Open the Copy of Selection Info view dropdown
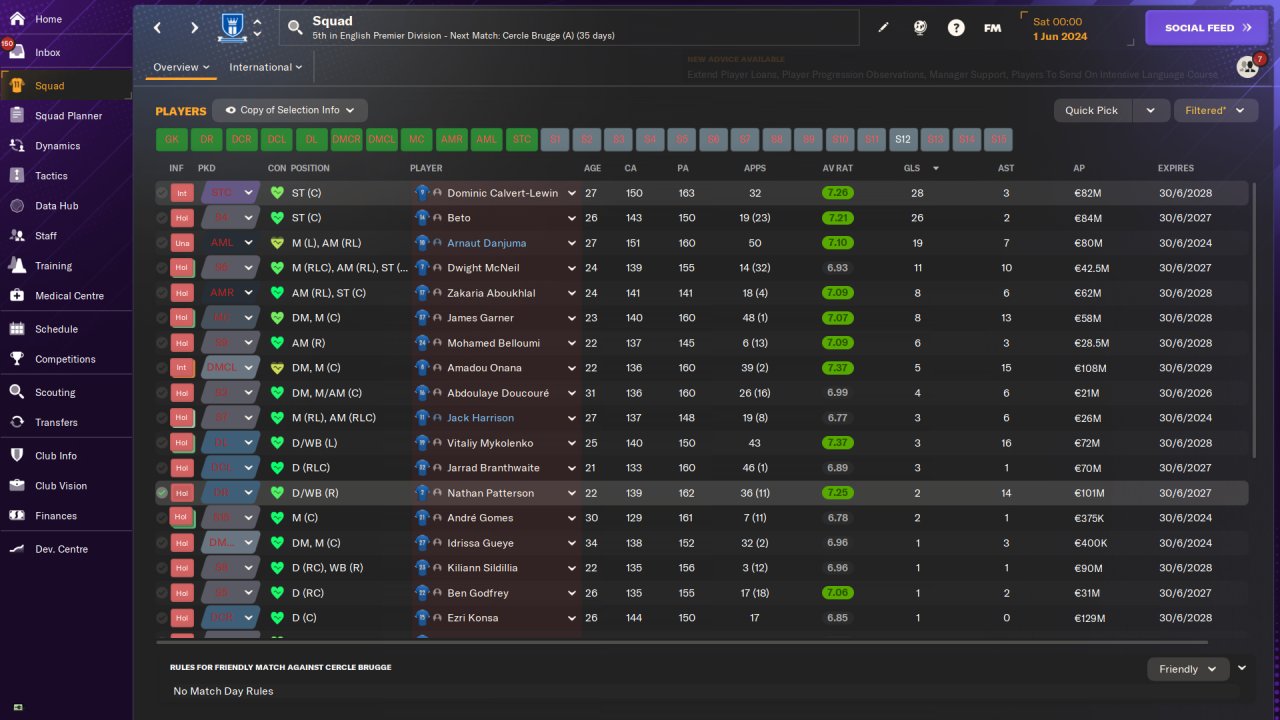1280x720 pixels. 290,110
